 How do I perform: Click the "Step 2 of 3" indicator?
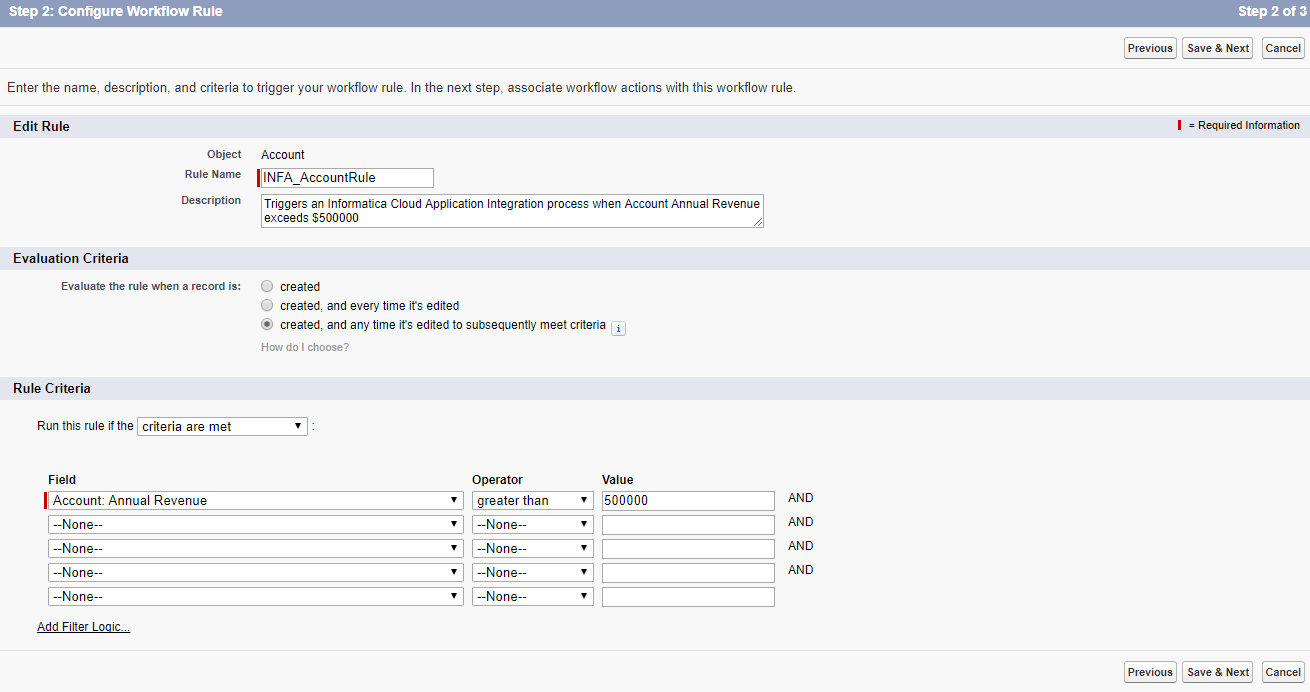(x=1271, y=12)
